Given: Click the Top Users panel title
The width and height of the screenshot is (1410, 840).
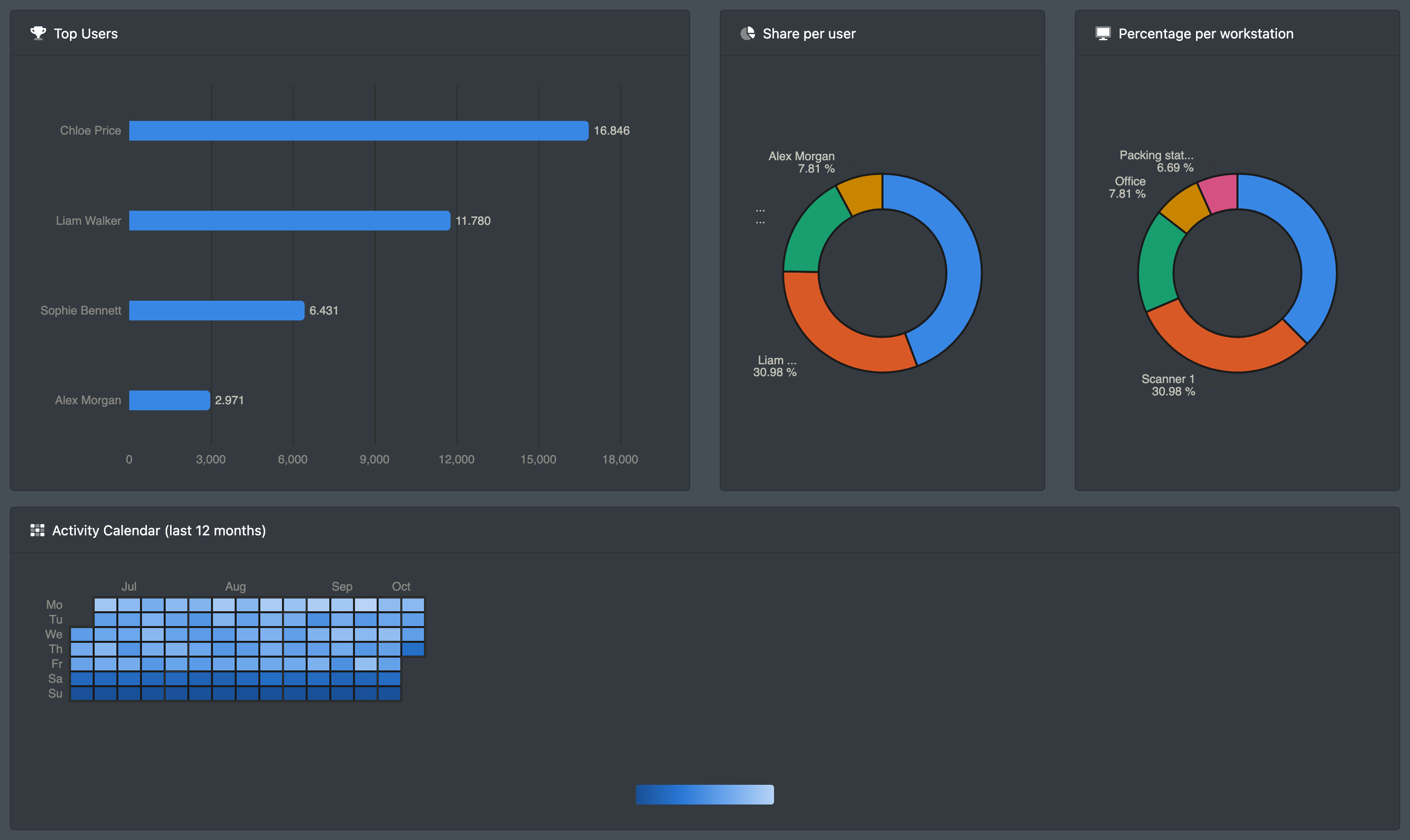Looking at the screenshot, I should coord(86,34).
